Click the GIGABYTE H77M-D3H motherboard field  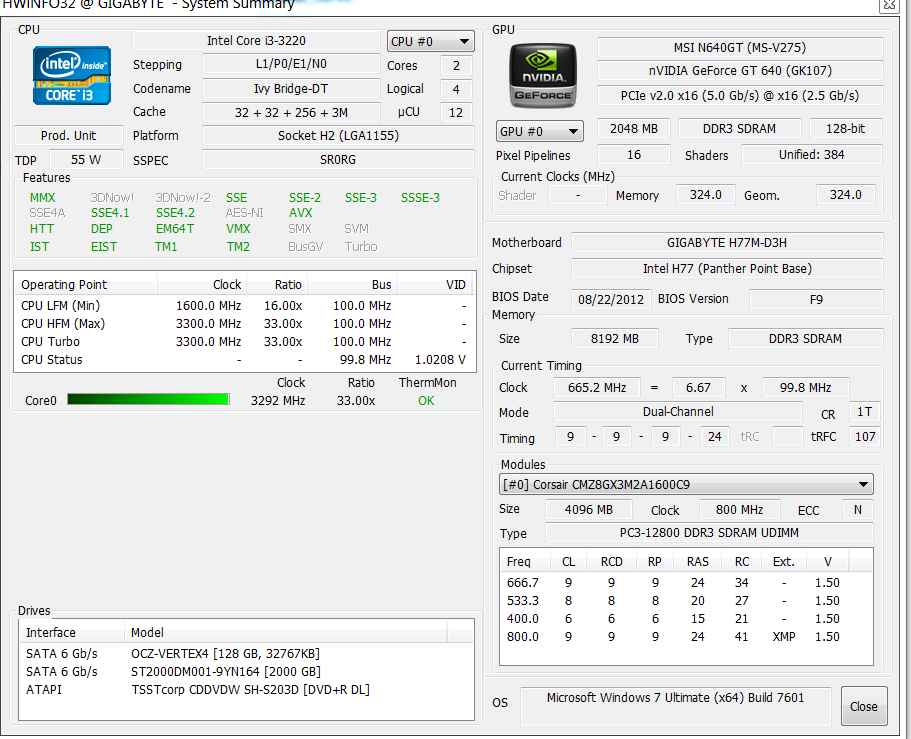(x=727, y=242)
